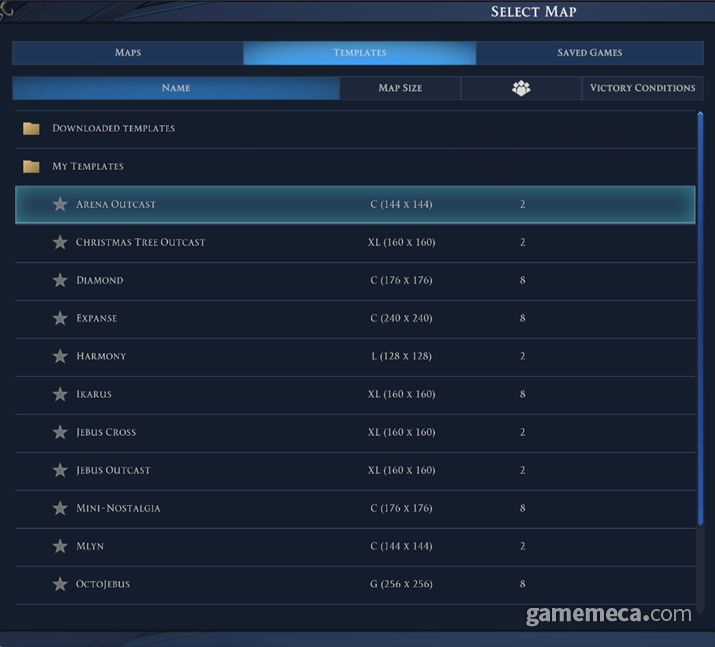Expand the Downloaded Templates folder

point(113,128)
